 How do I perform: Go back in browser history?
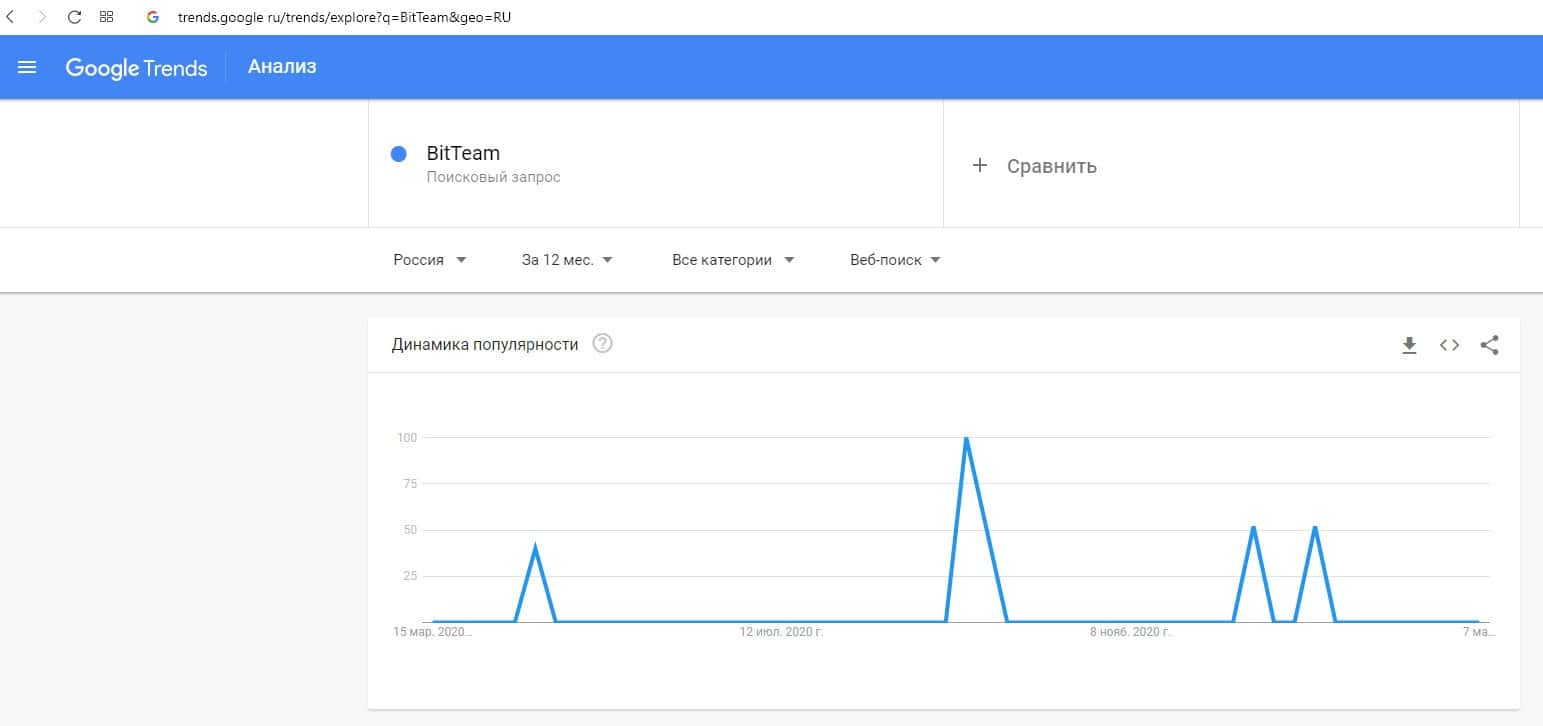click(11, 17)
